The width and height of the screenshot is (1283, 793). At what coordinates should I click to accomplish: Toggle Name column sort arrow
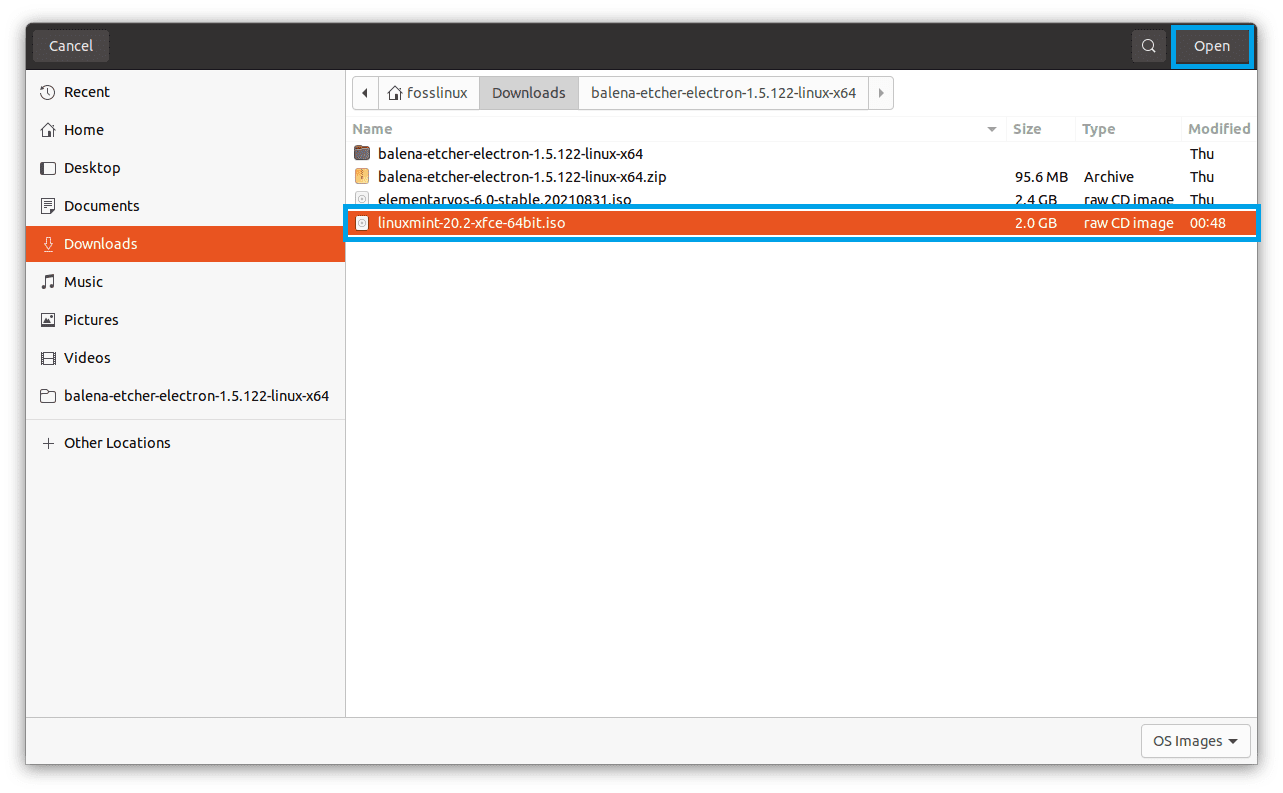click(992, 129)
